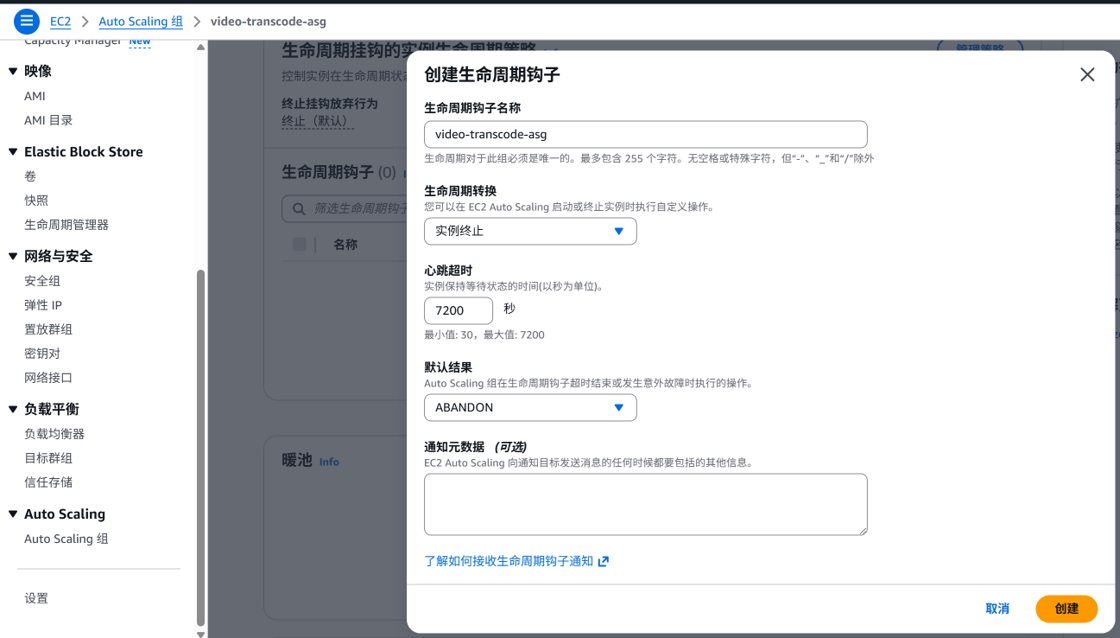Go to Auto Scaling 组 breadcrumb
The height and width of the screenshot is (638, 1120).
pos(141,21)
